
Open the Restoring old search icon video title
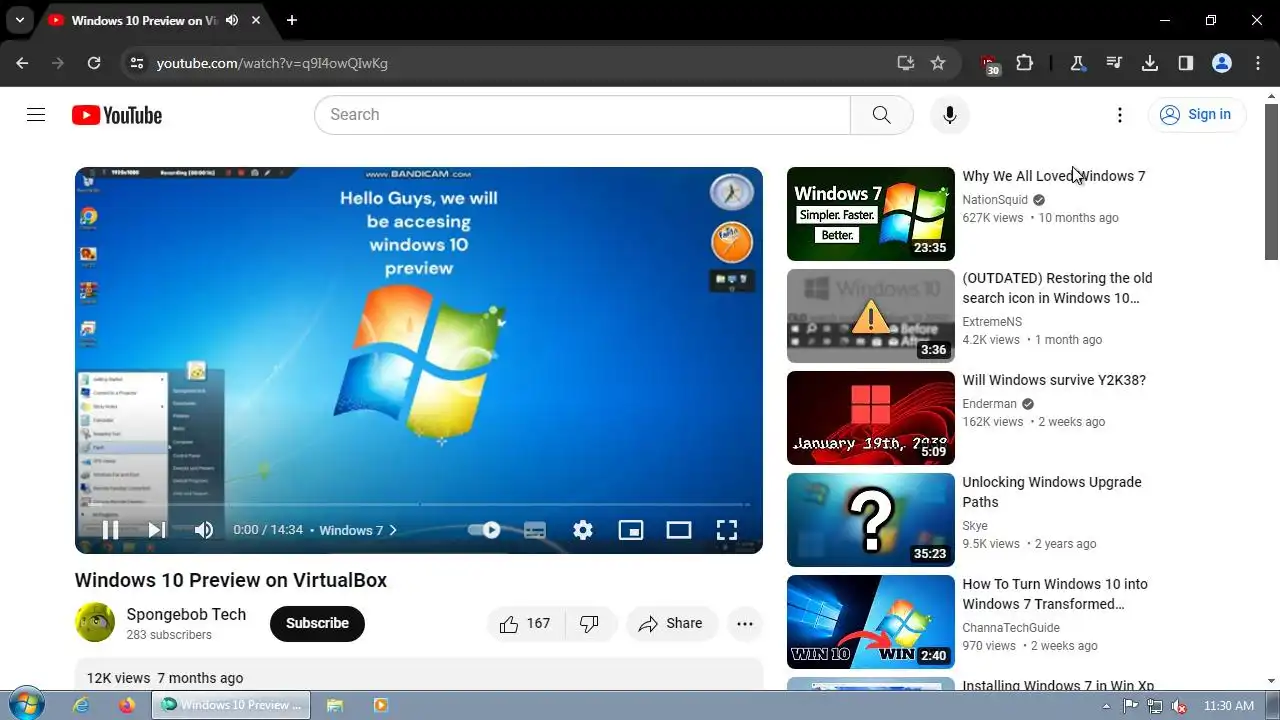point(1057,288)
